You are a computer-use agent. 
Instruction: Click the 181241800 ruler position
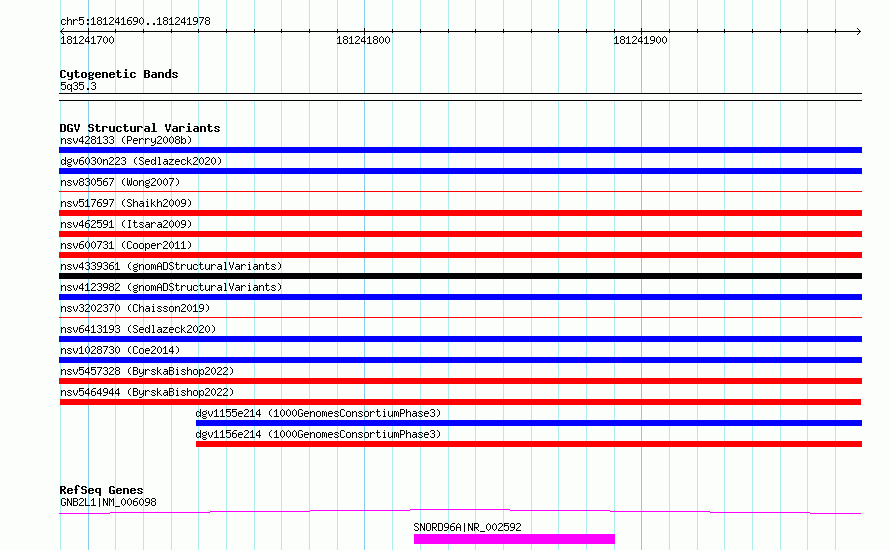tap(363, 40)
